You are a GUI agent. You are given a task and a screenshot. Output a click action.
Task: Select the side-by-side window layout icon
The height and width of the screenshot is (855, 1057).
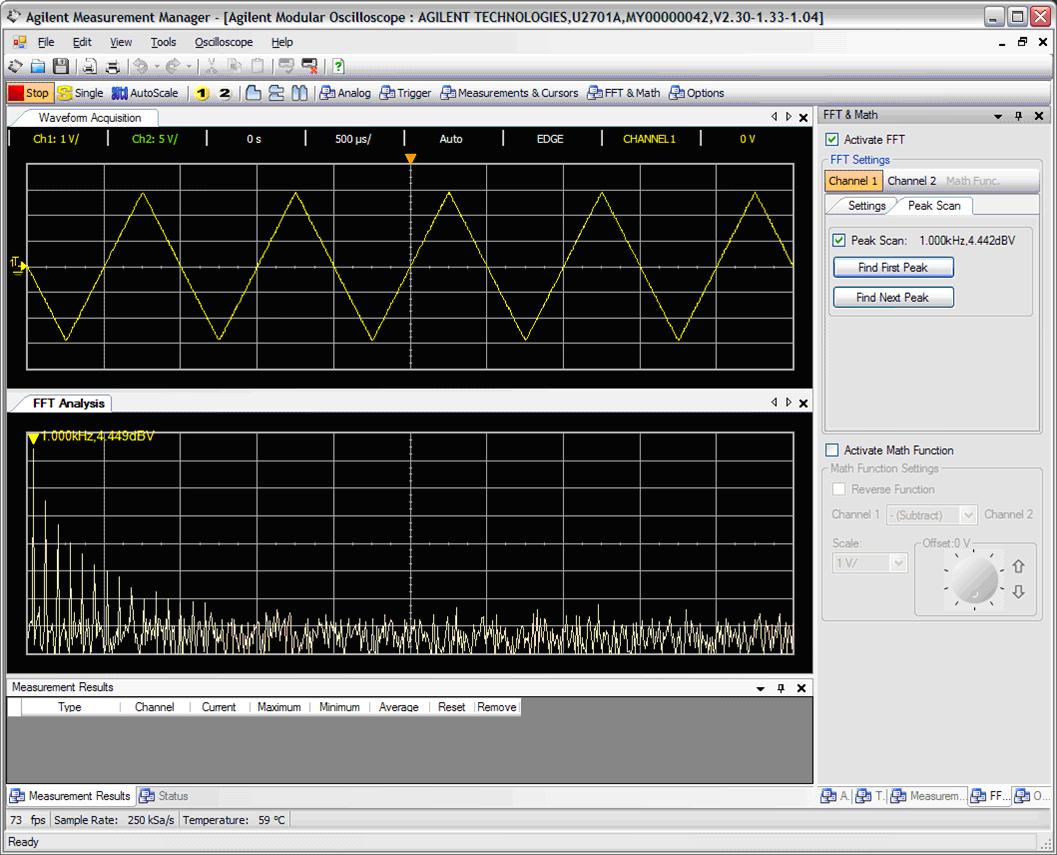299,93
